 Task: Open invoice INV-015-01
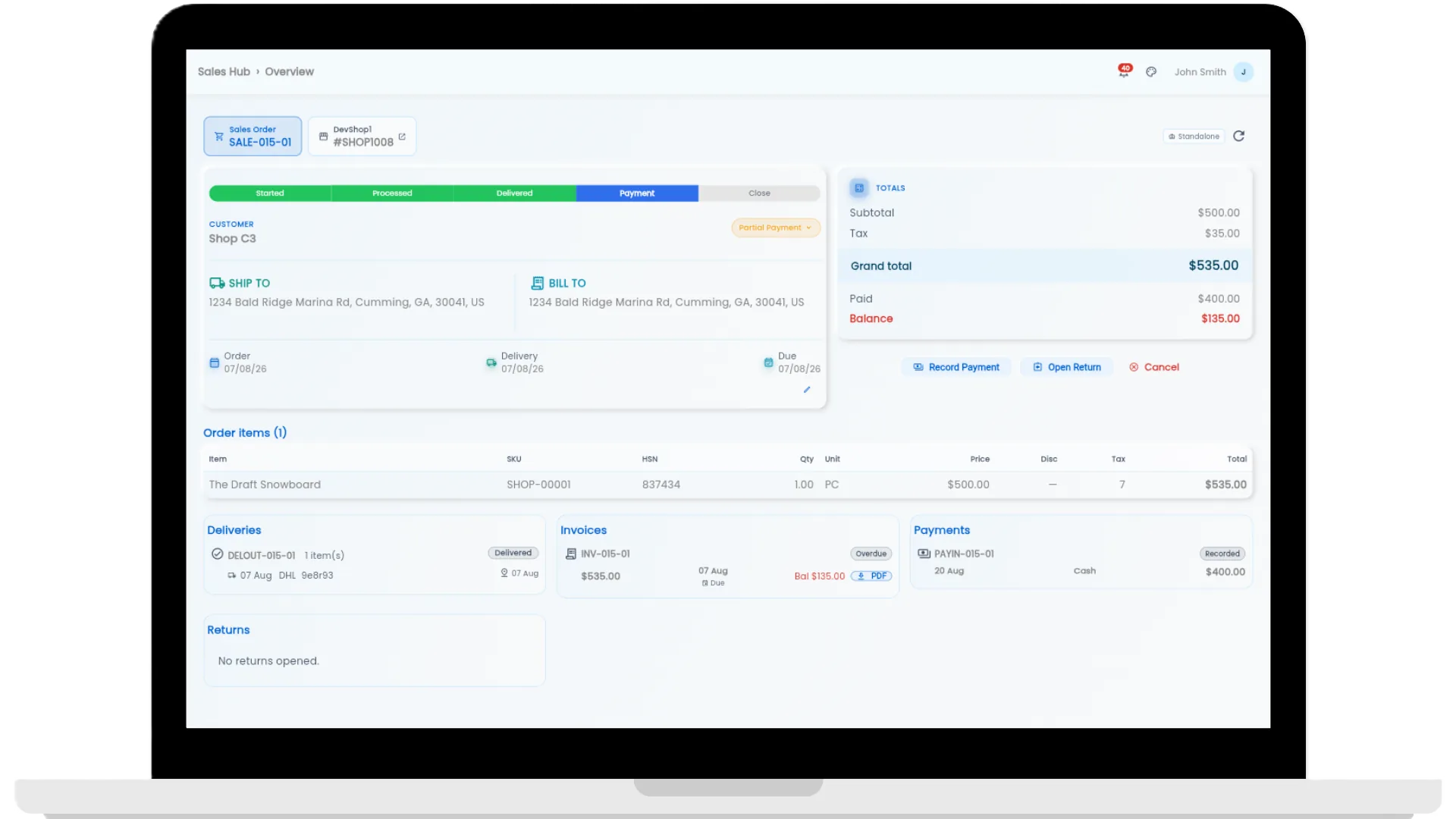[x=605, y=554]
